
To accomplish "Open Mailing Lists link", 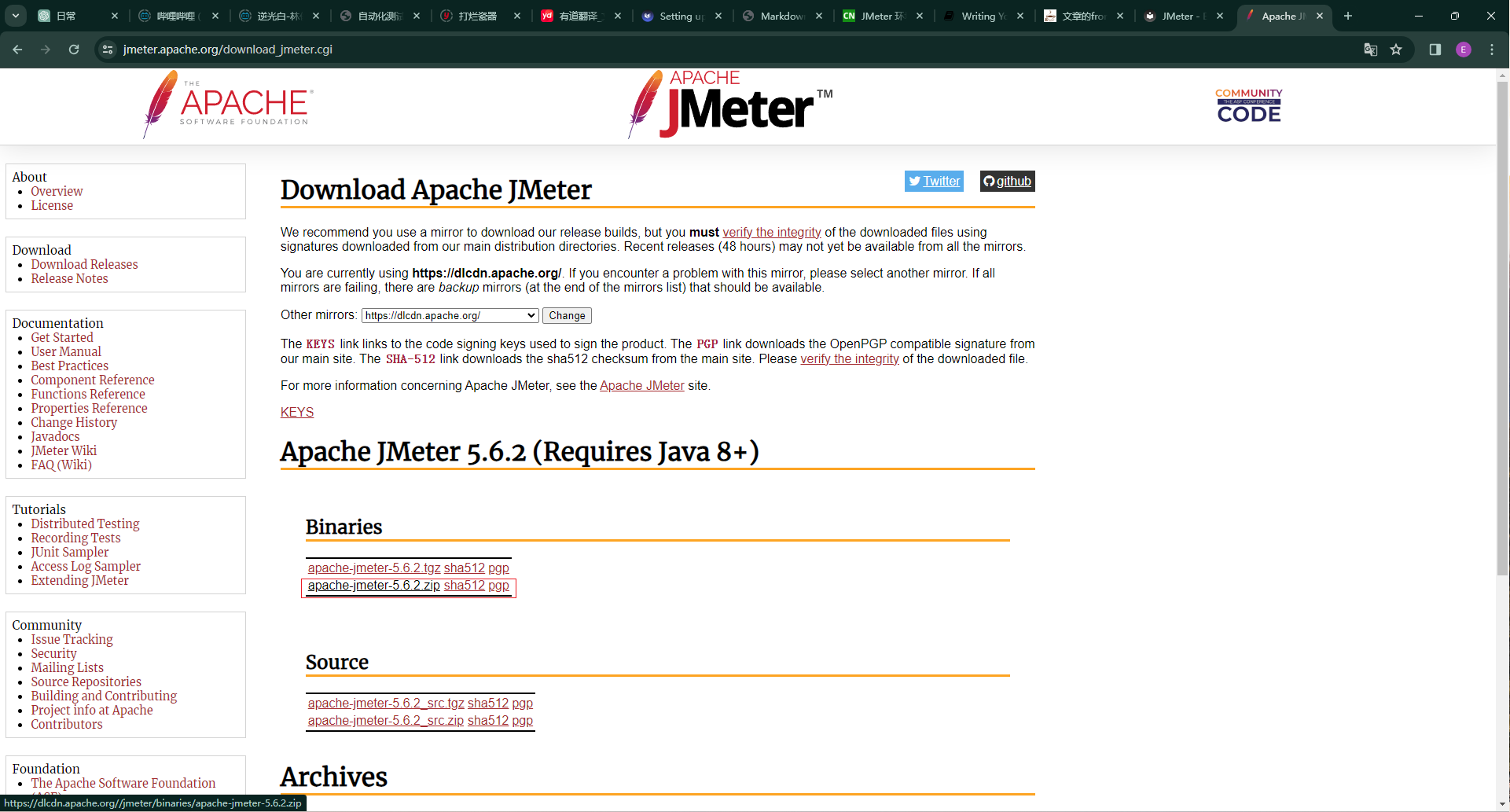I will click(x=67, y=667).
